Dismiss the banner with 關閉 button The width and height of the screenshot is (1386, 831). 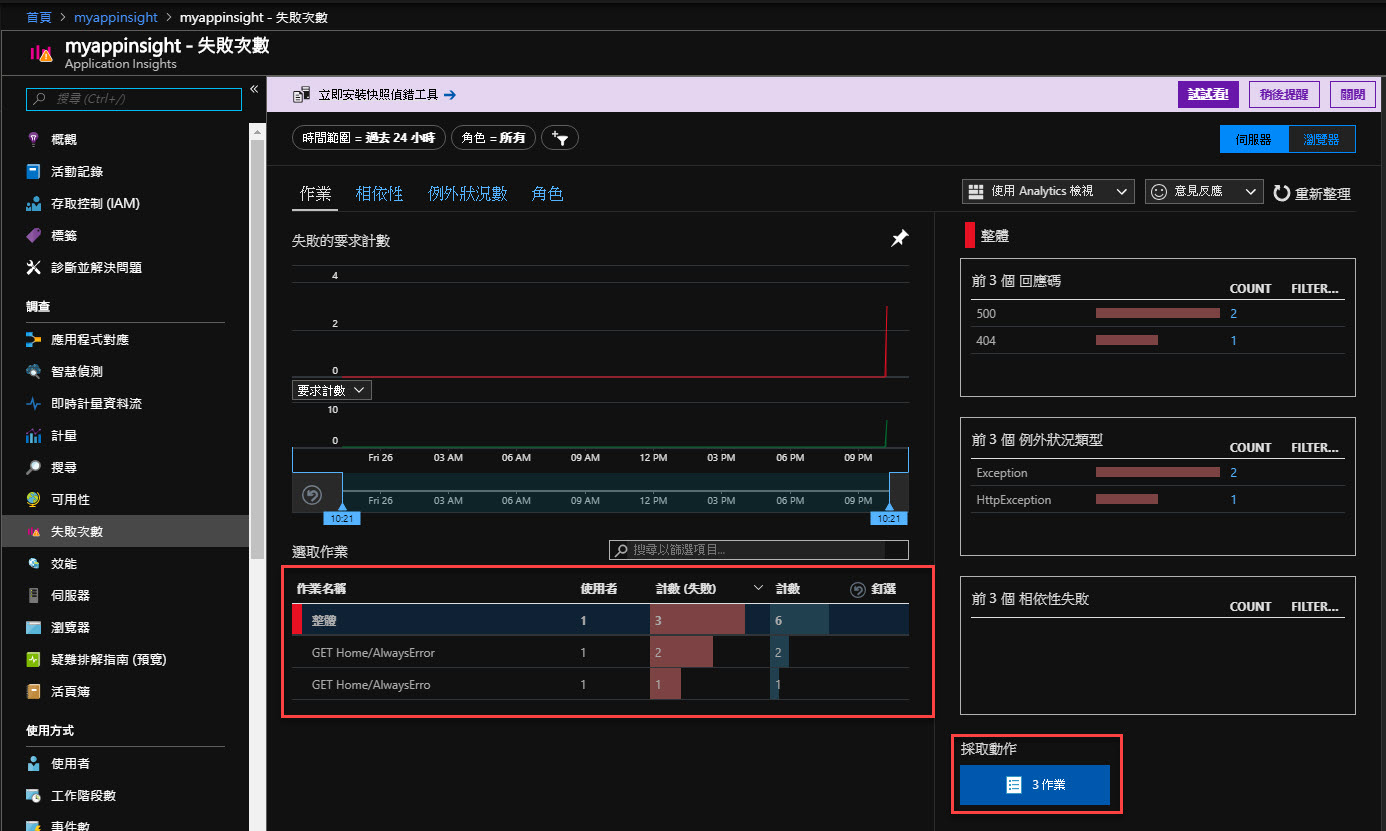tap(1353, 95)
